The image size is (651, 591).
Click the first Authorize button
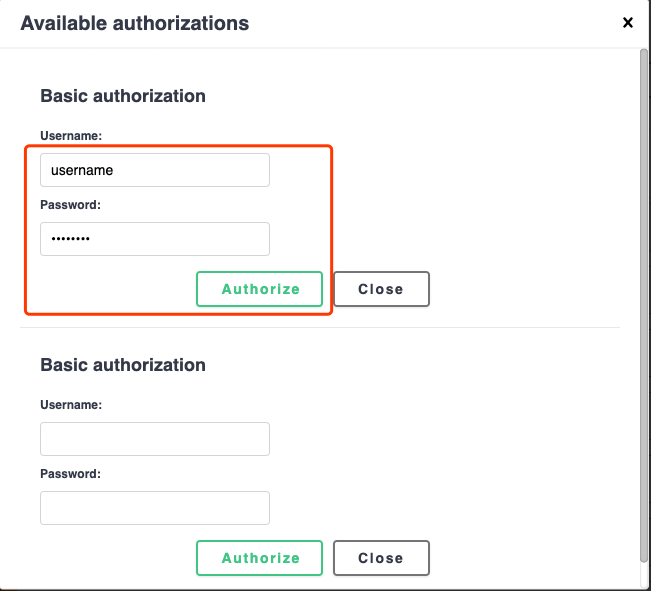[x=259, y=289]
